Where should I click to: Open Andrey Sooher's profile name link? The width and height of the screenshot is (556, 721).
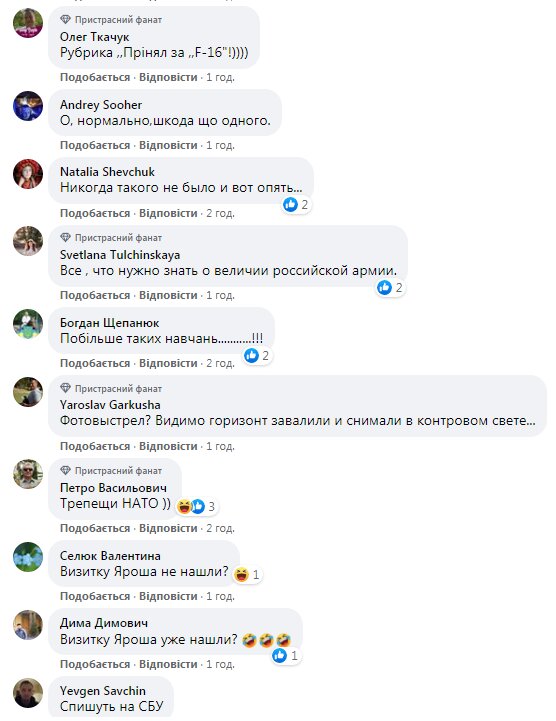point(101,105)
